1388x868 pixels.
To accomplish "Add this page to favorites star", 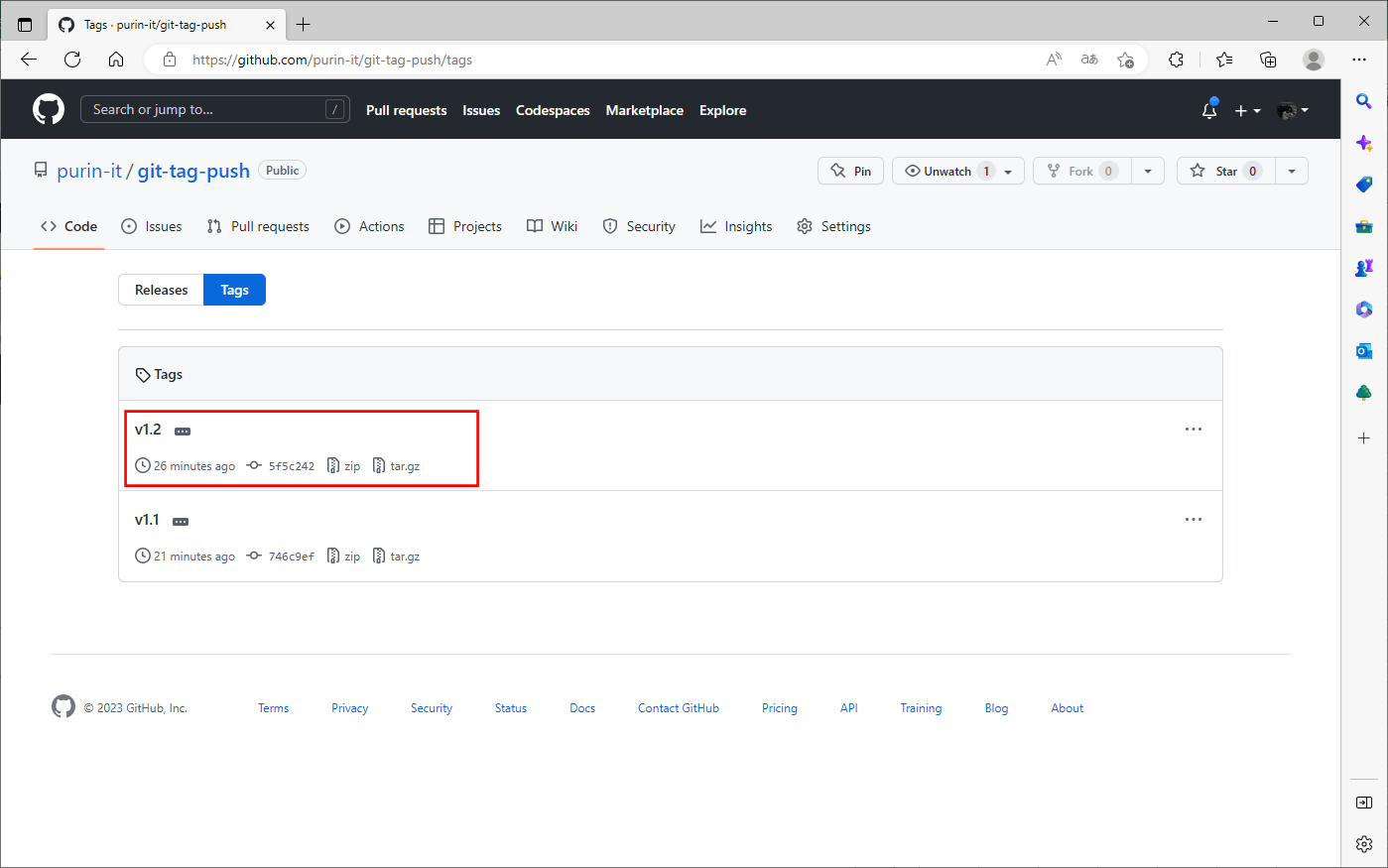I will click(x=1125, y=60).
